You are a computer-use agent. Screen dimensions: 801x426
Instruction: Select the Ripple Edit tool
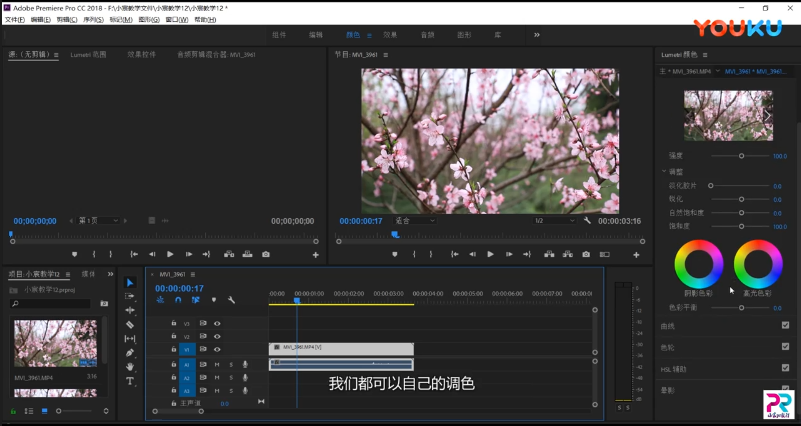point(130,310)
